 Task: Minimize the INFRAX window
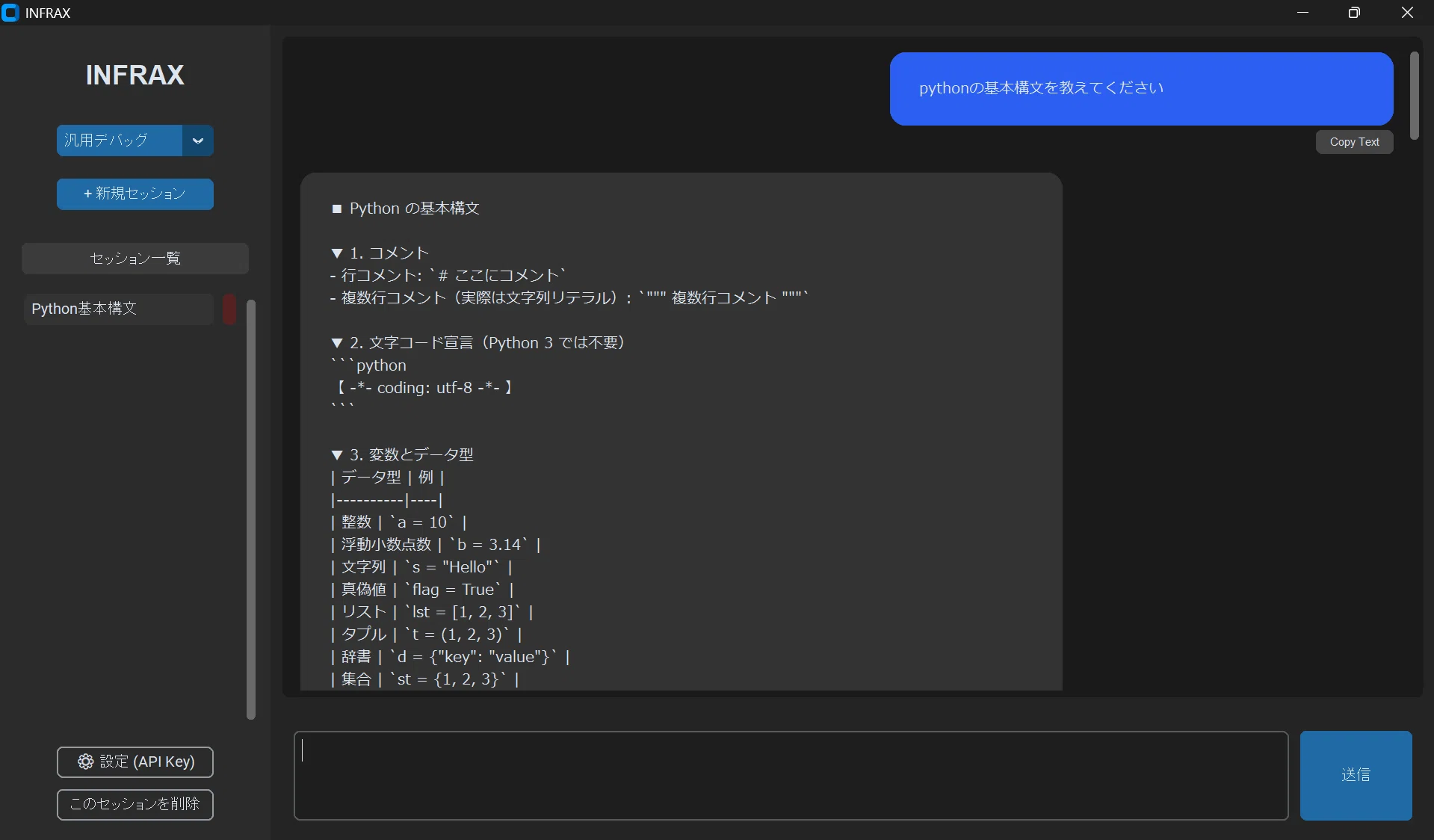[1302, 13]
